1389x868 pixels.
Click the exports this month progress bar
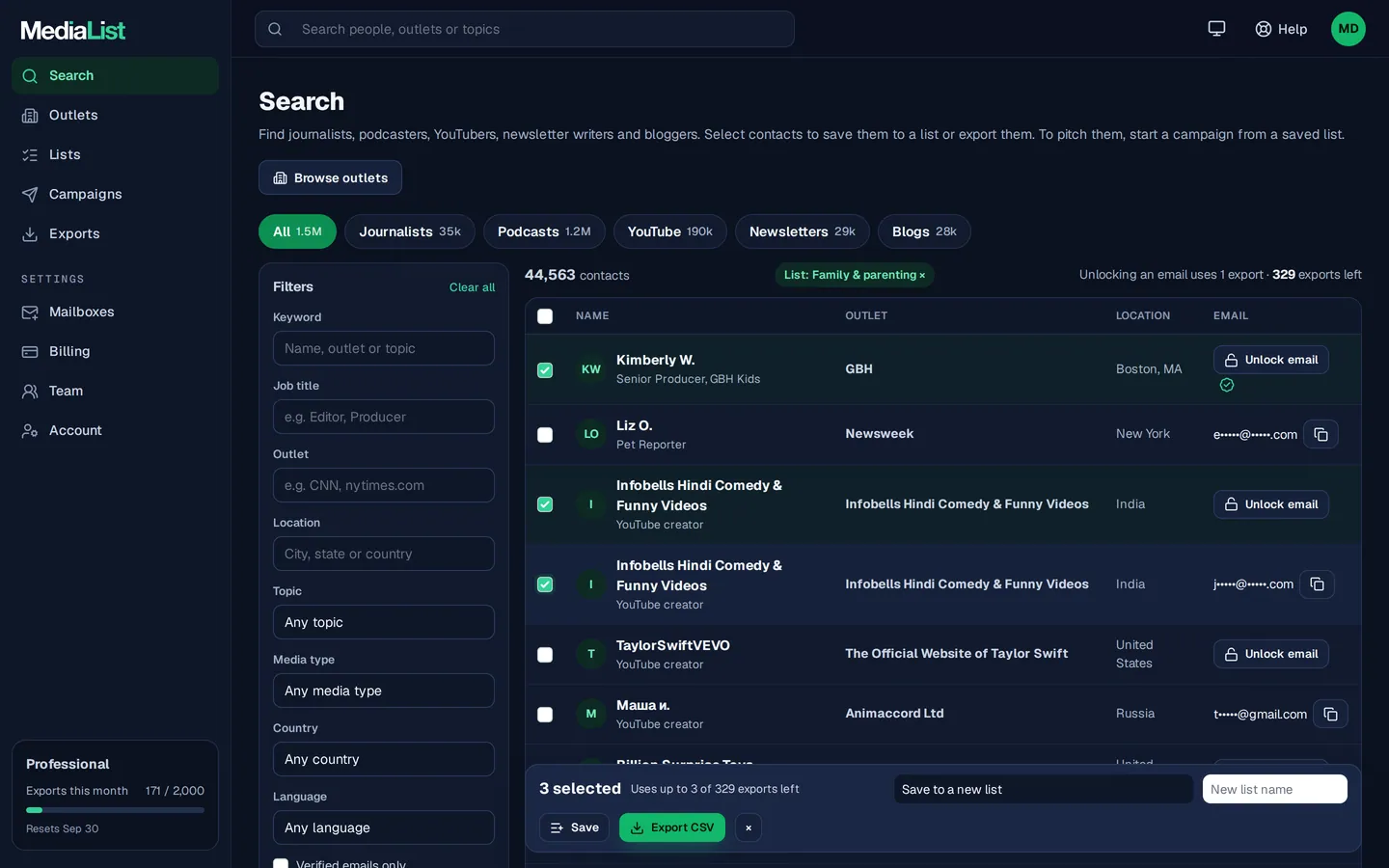115,810
